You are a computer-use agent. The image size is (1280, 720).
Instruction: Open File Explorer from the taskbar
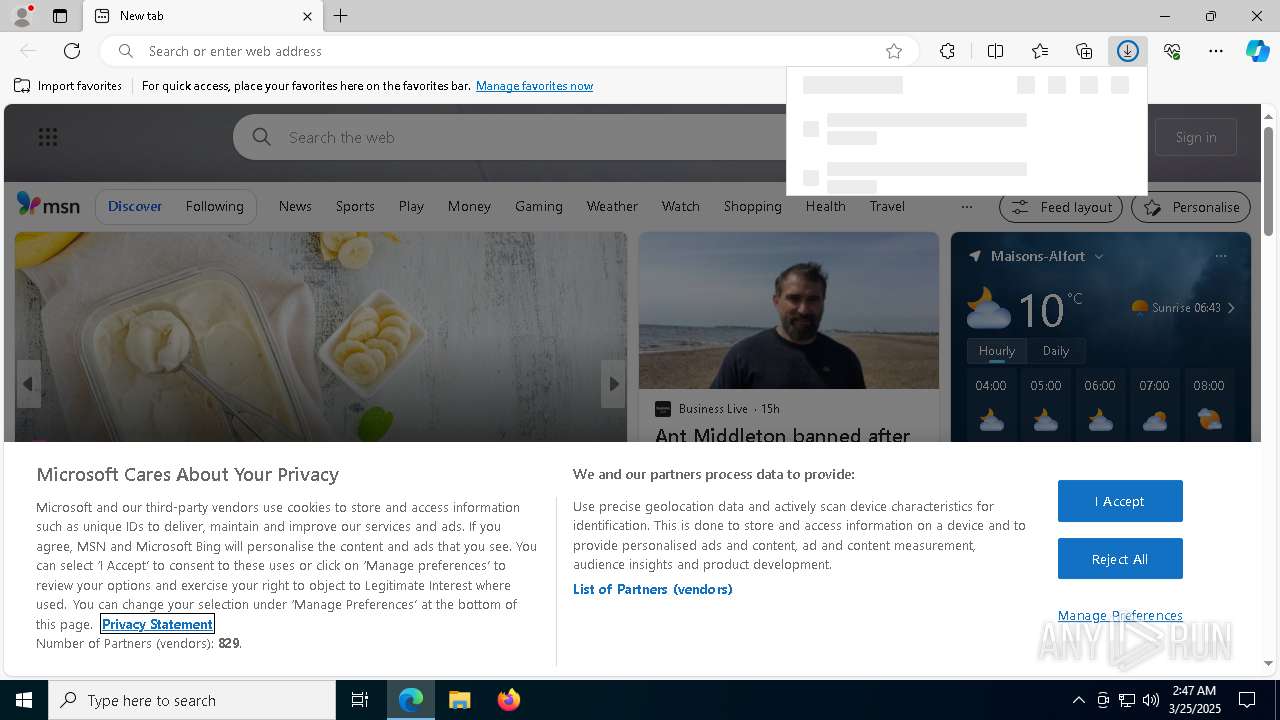point(459,700)
